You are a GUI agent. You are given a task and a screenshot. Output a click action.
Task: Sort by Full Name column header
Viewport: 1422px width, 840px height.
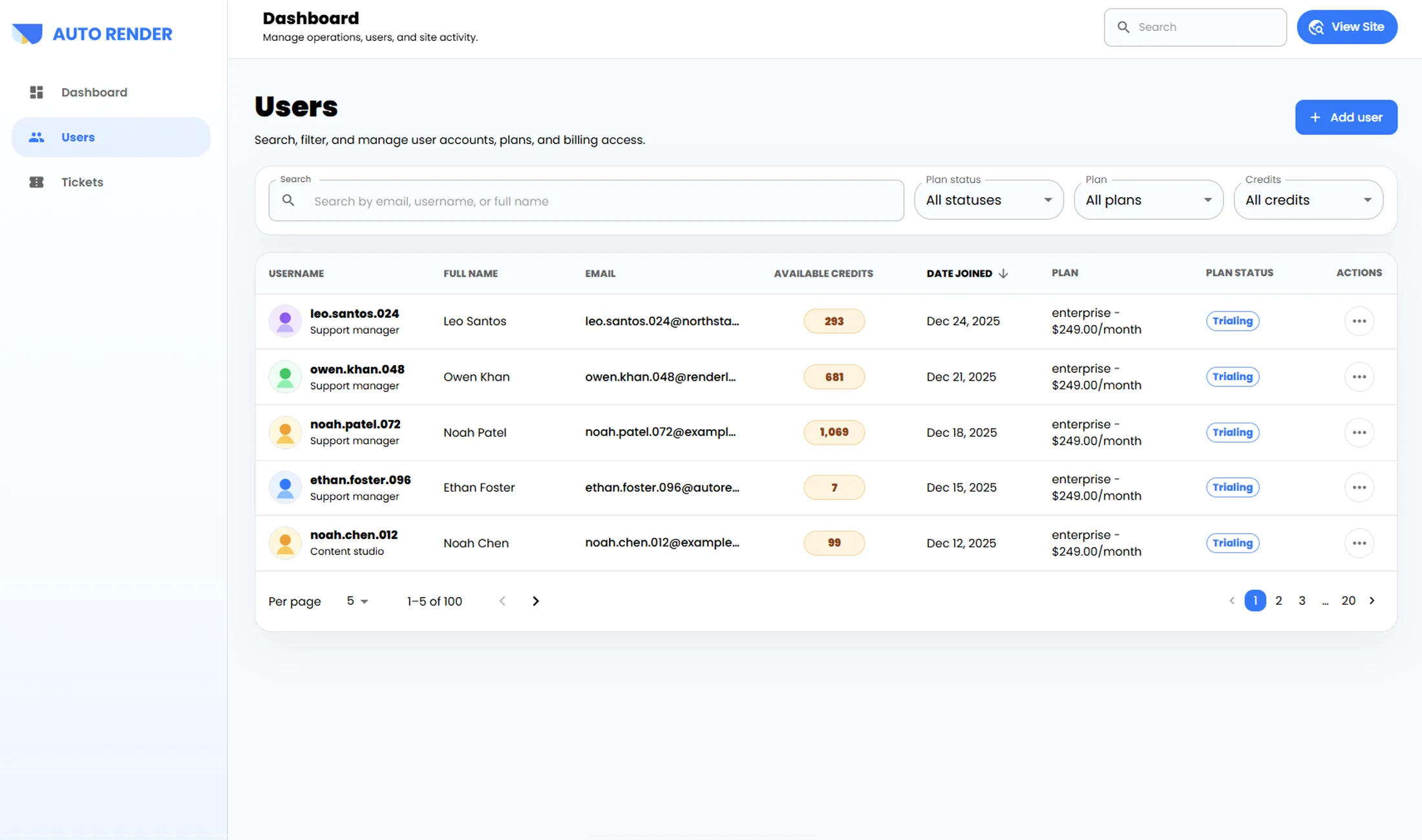pos(471,273)
